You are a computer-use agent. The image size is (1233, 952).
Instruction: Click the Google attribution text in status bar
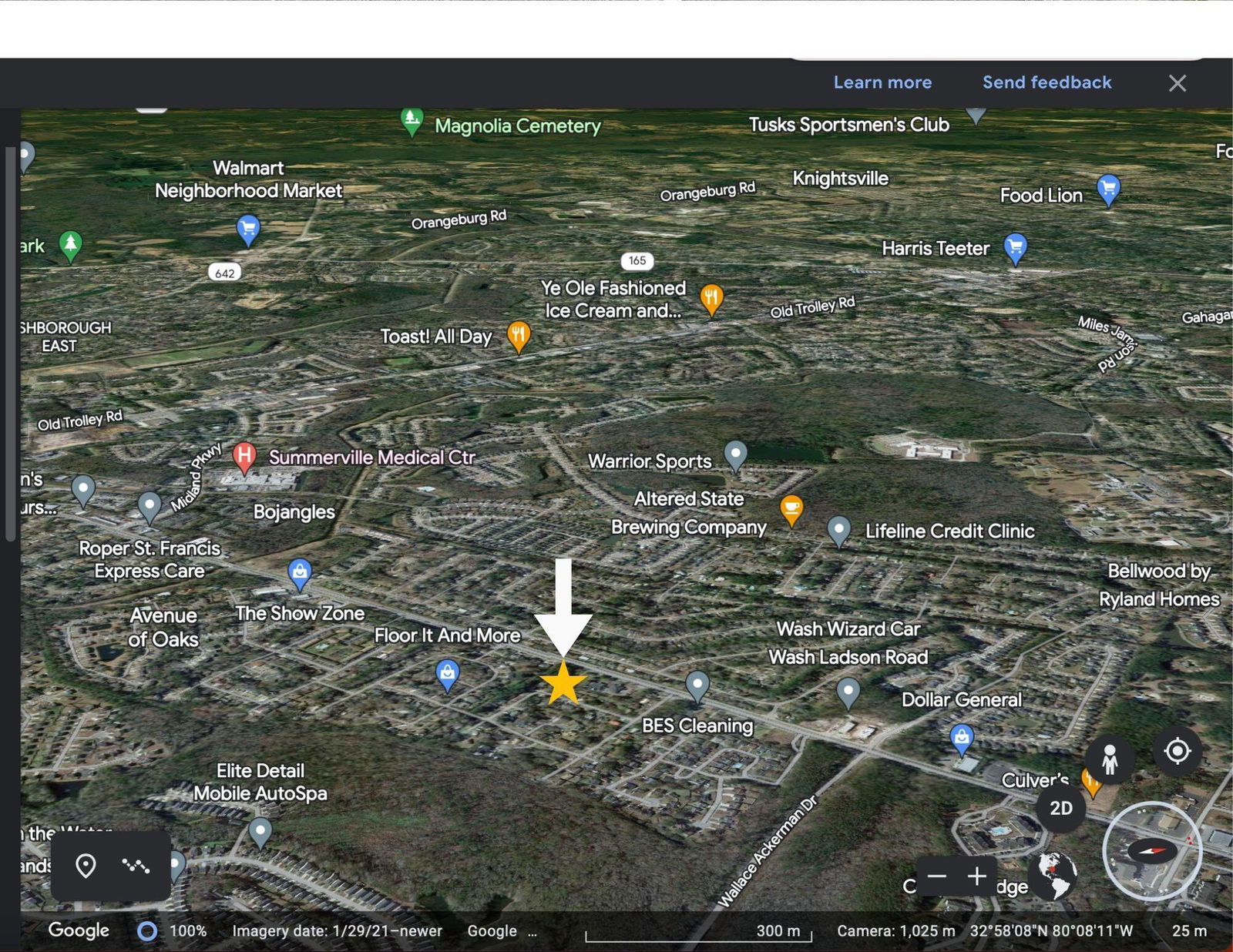pos(492,930)
